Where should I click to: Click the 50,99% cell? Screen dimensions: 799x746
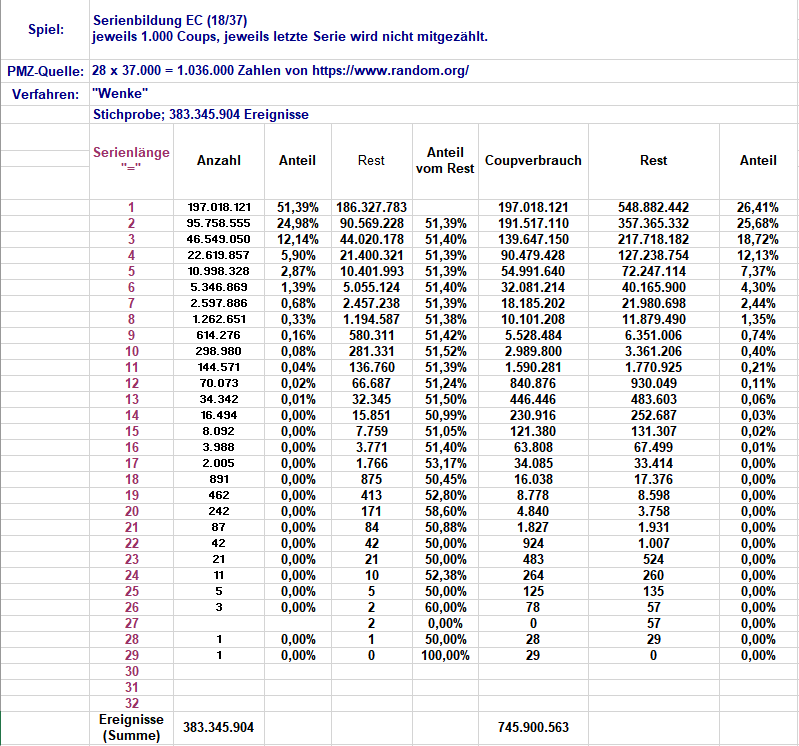point(445,415)
